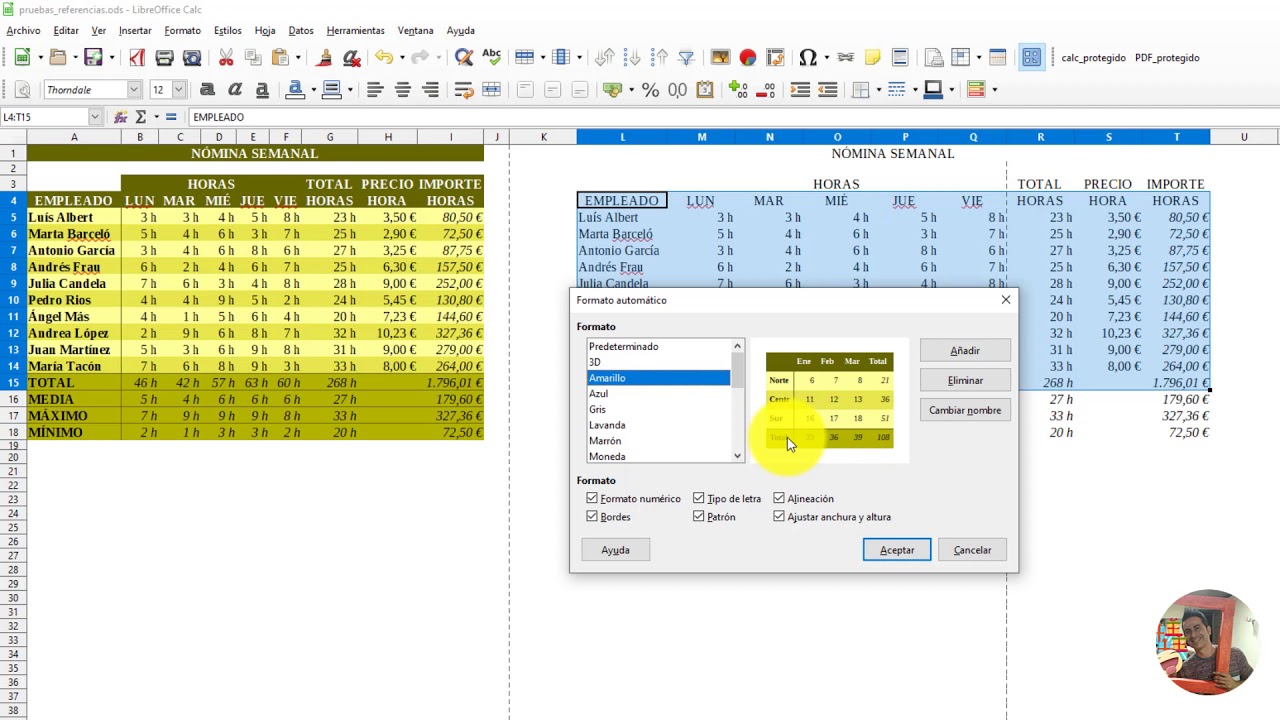Click the Wrap Text icon
The height and width of the screenshot is (720, 1280).
[463, 90]
